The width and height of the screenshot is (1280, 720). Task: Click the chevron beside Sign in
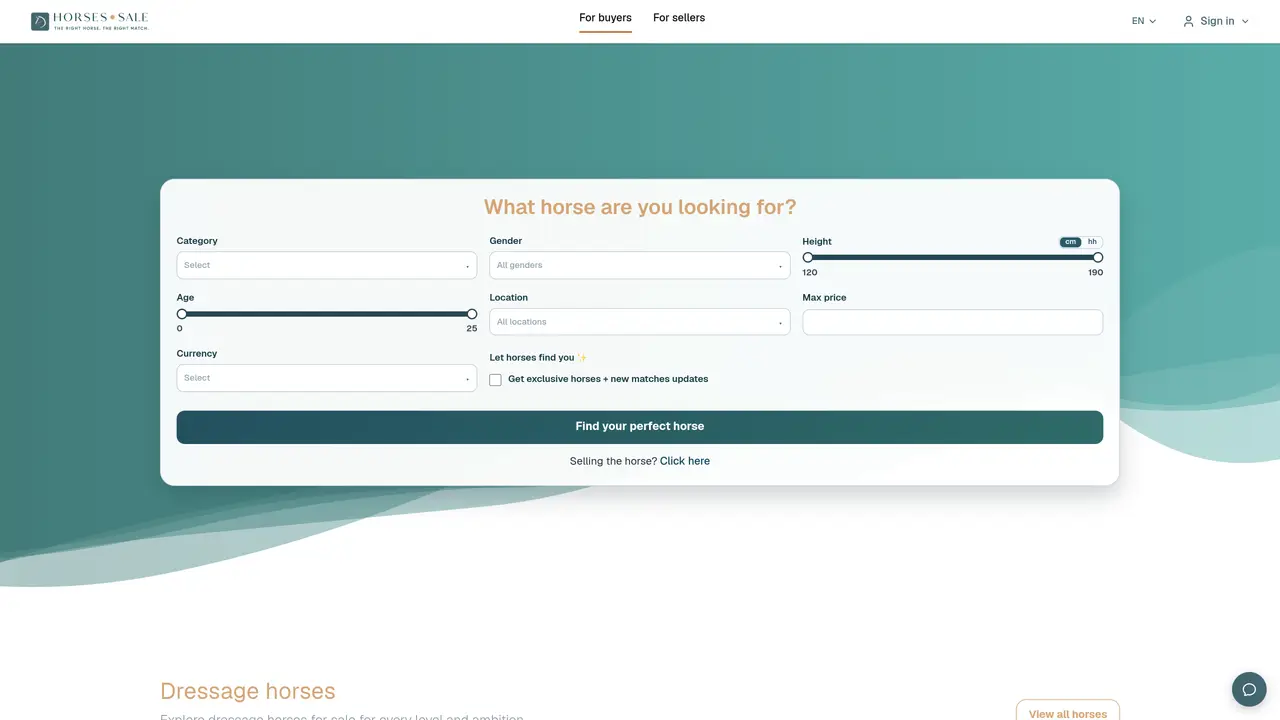[1245, 21]
